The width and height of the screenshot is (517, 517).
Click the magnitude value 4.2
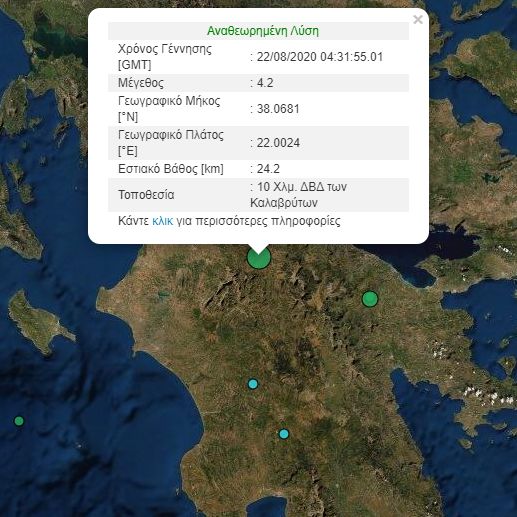[x=265, y=83]
